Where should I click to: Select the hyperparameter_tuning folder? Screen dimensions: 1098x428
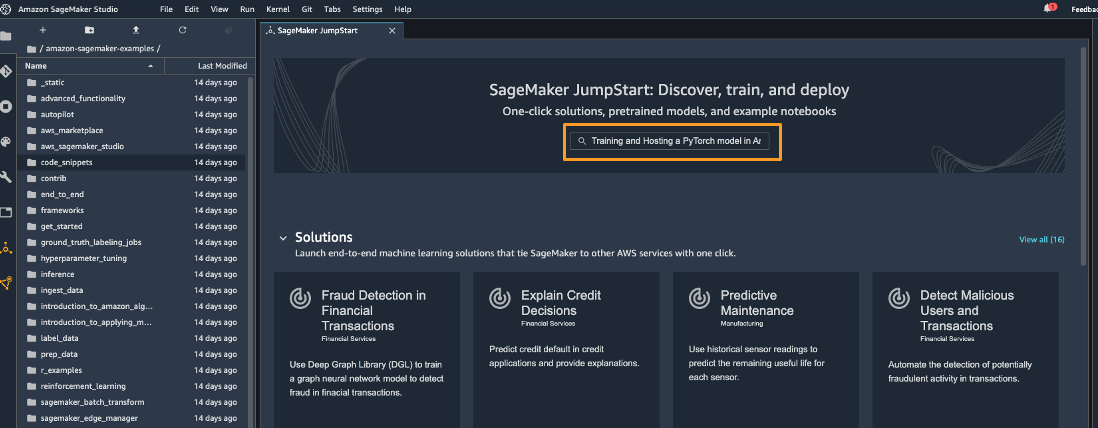click(133, 258)
